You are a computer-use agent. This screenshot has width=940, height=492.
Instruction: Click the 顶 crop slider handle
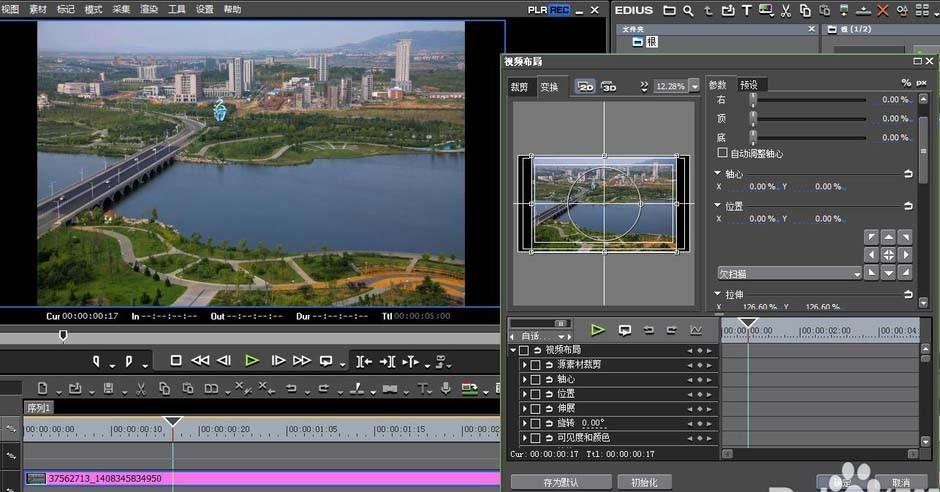[x=753, y=118]
